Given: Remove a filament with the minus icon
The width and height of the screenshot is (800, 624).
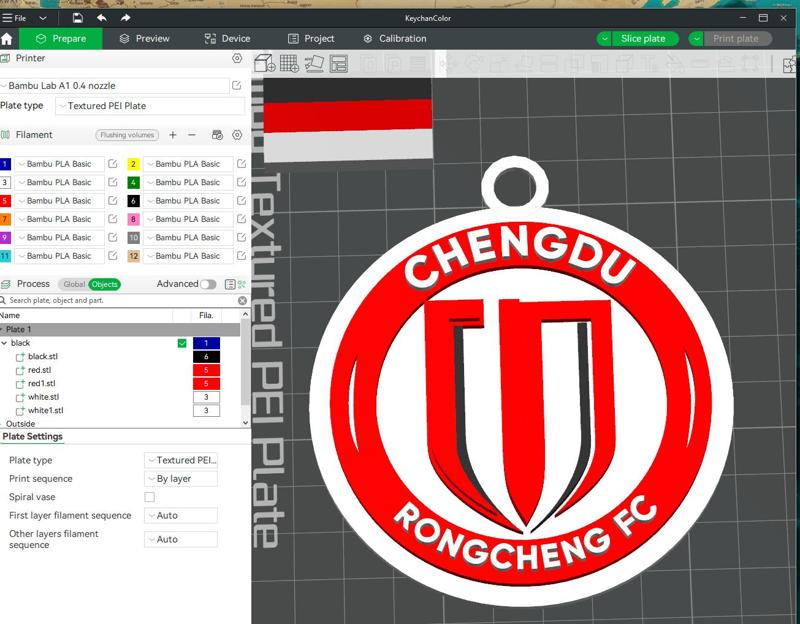Looking at the screenshot, I should tap(192, 135).
